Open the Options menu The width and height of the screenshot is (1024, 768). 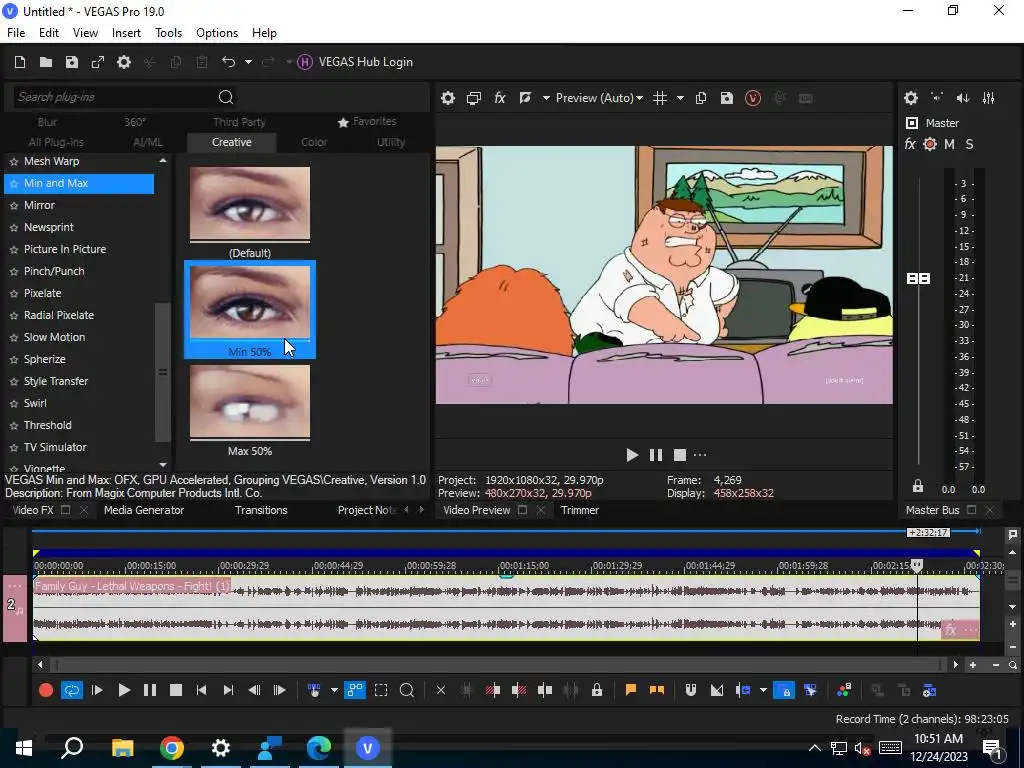click(217, 33)
